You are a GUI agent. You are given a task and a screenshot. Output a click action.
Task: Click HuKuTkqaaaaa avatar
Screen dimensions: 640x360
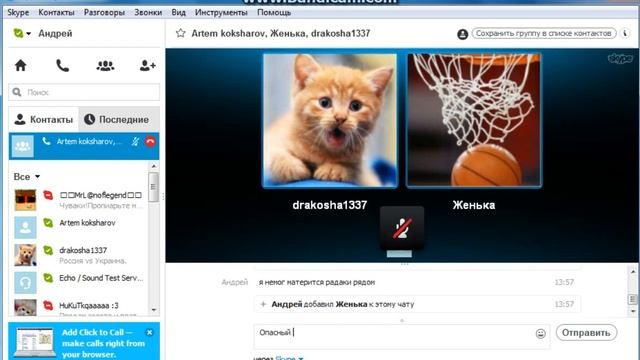25,307
